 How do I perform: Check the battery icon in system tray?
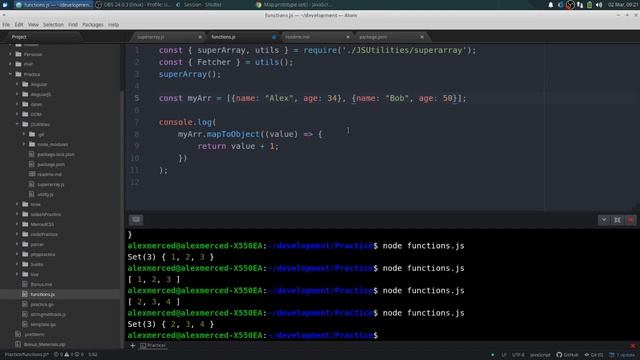tap(589, 5)
